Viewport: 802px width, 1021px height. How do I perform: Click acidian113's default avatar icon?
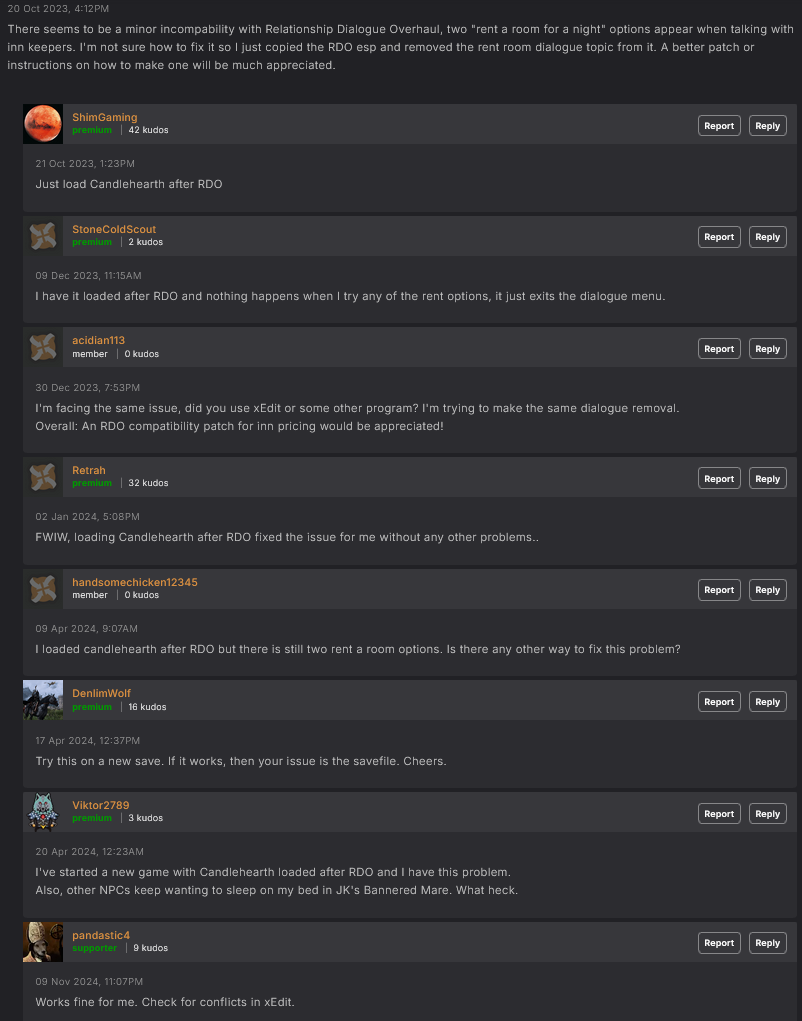(x=43, y=347)
